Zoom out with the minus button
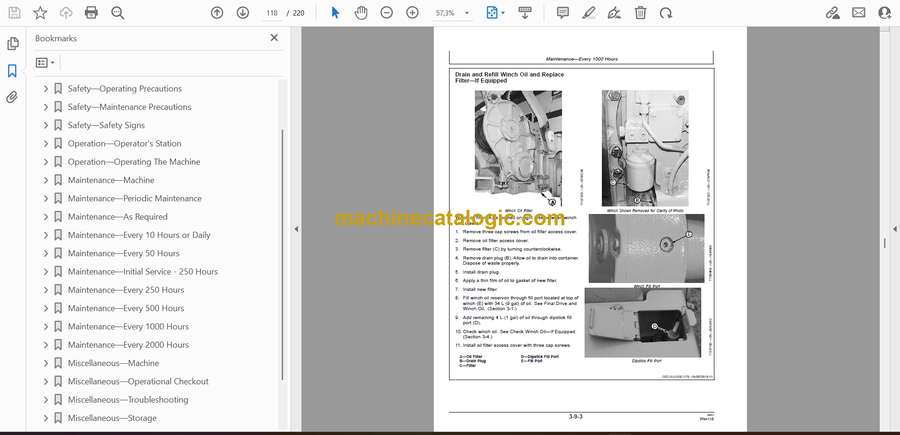The height and width of the screenshot is (435, 900). click(387, 13)
